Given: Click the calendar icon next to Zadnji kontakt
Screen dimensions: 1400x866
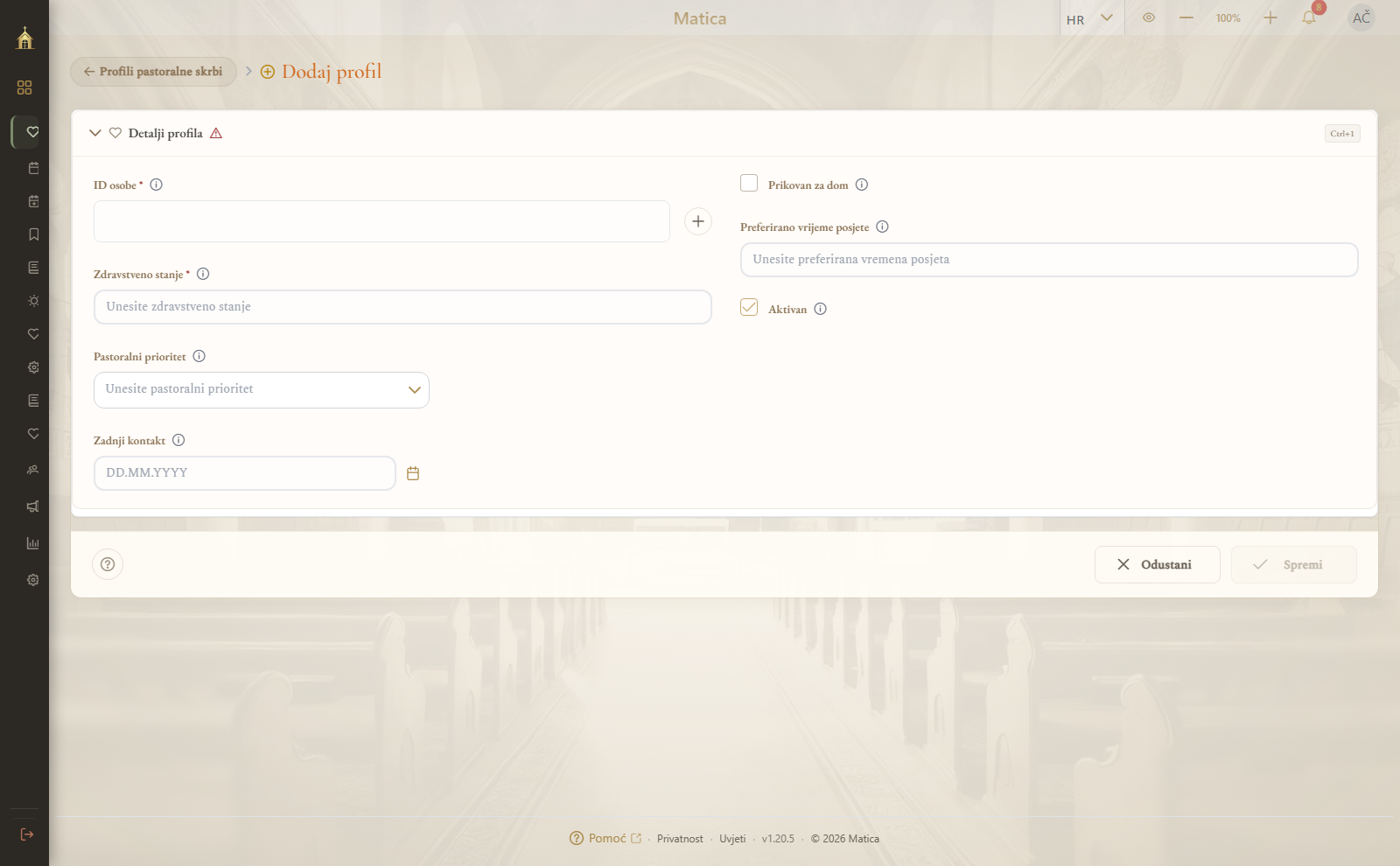Looking at the screenshot, I should 413,473.
